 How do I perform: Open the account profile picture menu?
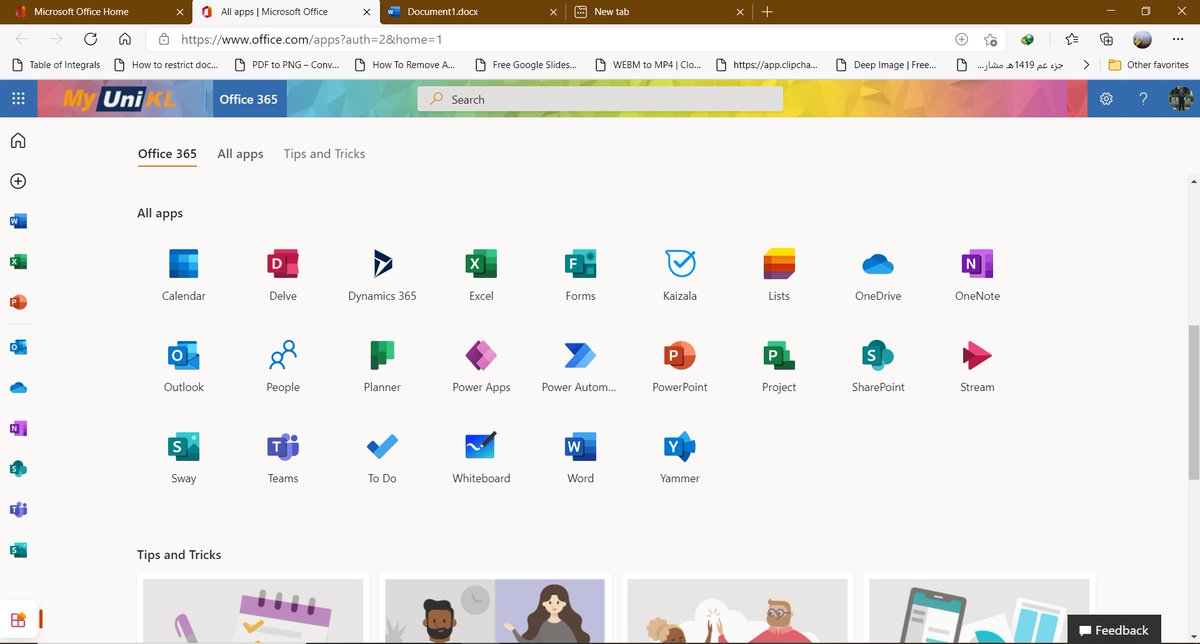coord(1181,99)
